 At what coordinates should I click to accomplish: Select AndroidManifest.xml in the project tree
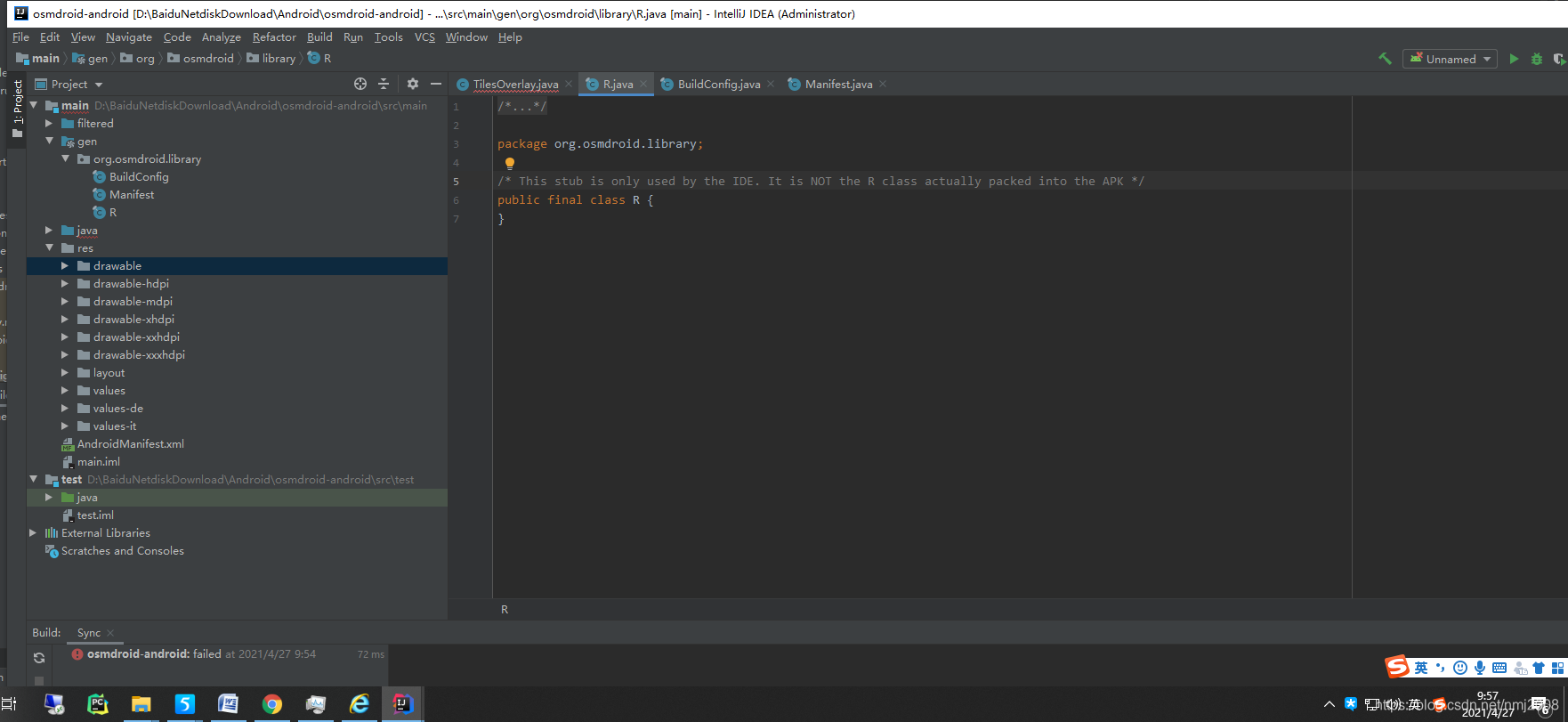[130, 444]
